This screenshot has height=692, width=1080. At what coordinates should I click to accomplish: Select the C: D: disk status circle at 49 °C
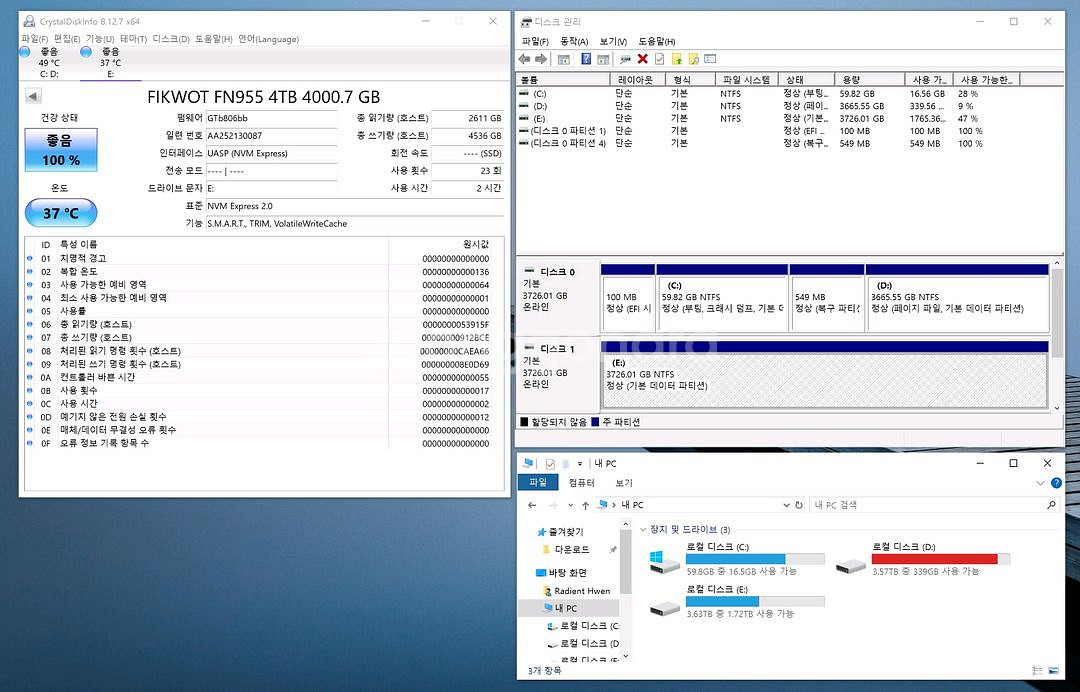(25, 52)
